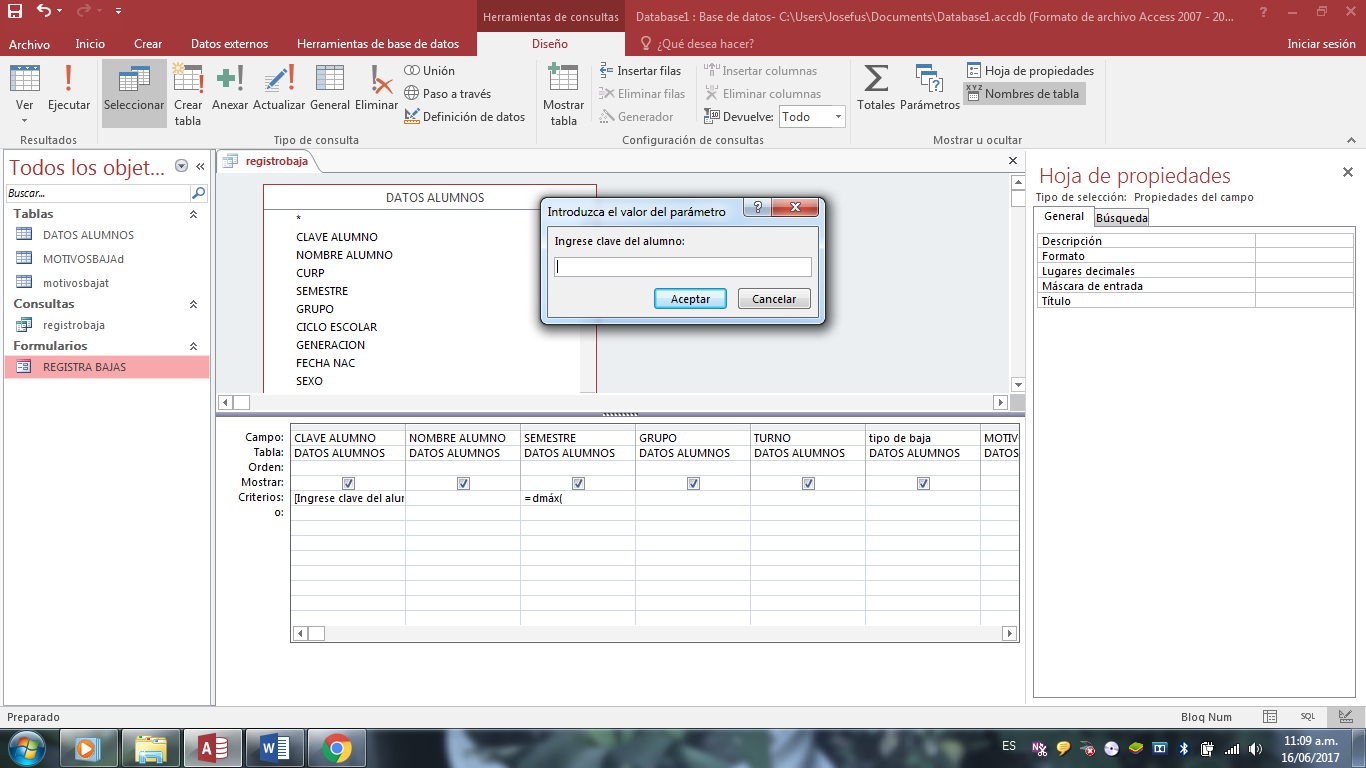Toggle Mostrar checkbox under SEMESTRE column
The image size is (1366, 768).
578,483
